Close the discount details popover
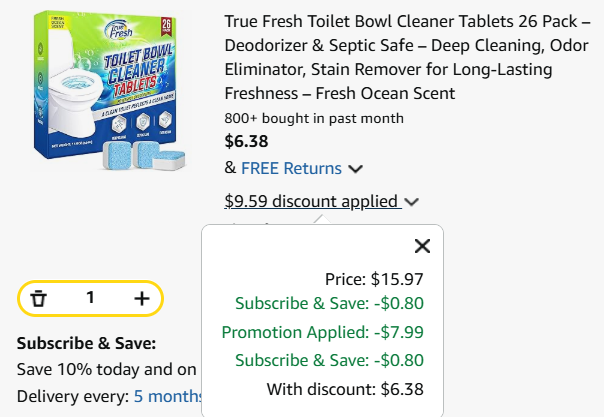Screen dimensions: 604x417 point(422,246)
